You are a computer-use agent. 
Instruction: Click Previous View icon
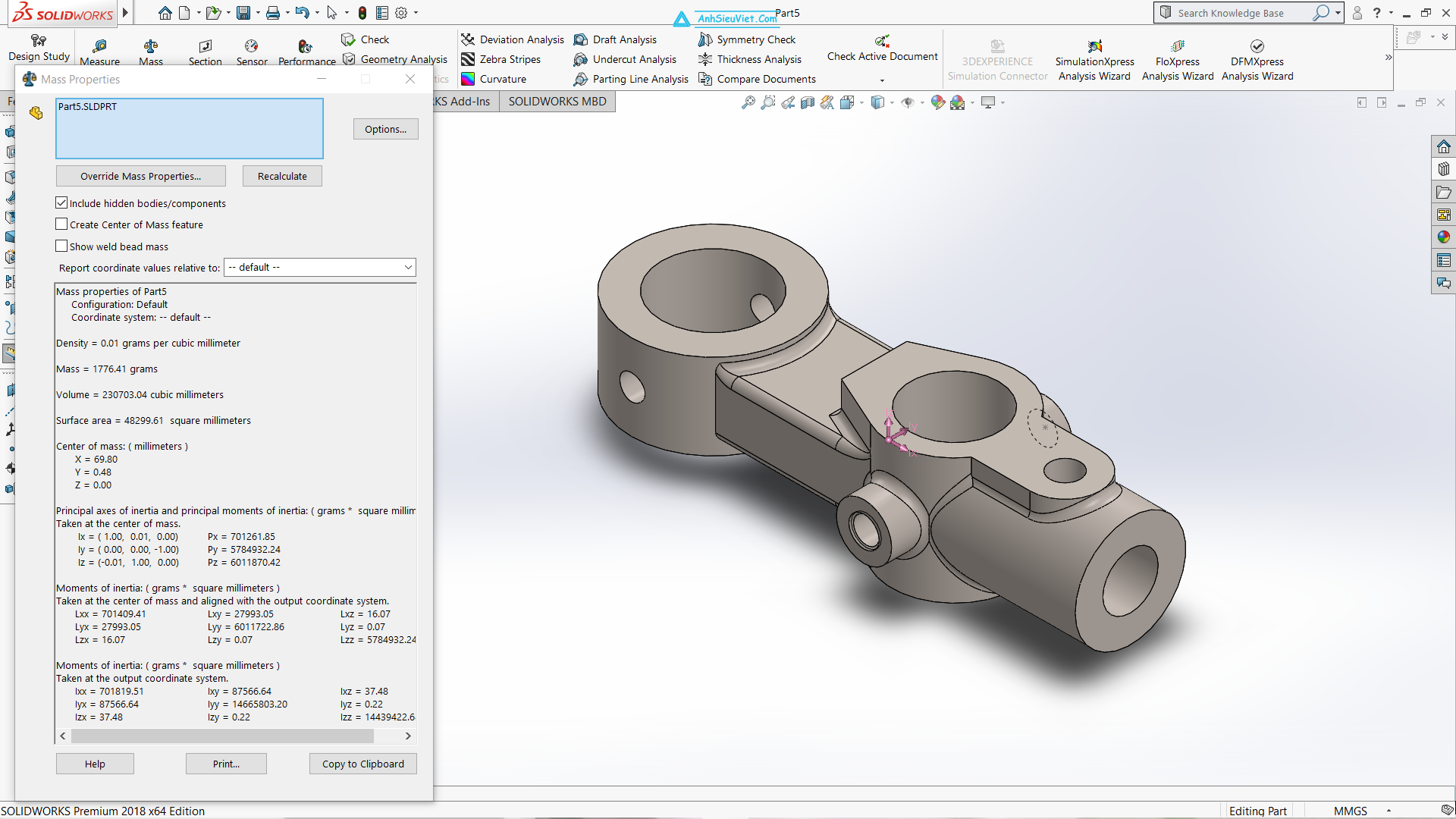pyautogui.click(x=789, y=102)
